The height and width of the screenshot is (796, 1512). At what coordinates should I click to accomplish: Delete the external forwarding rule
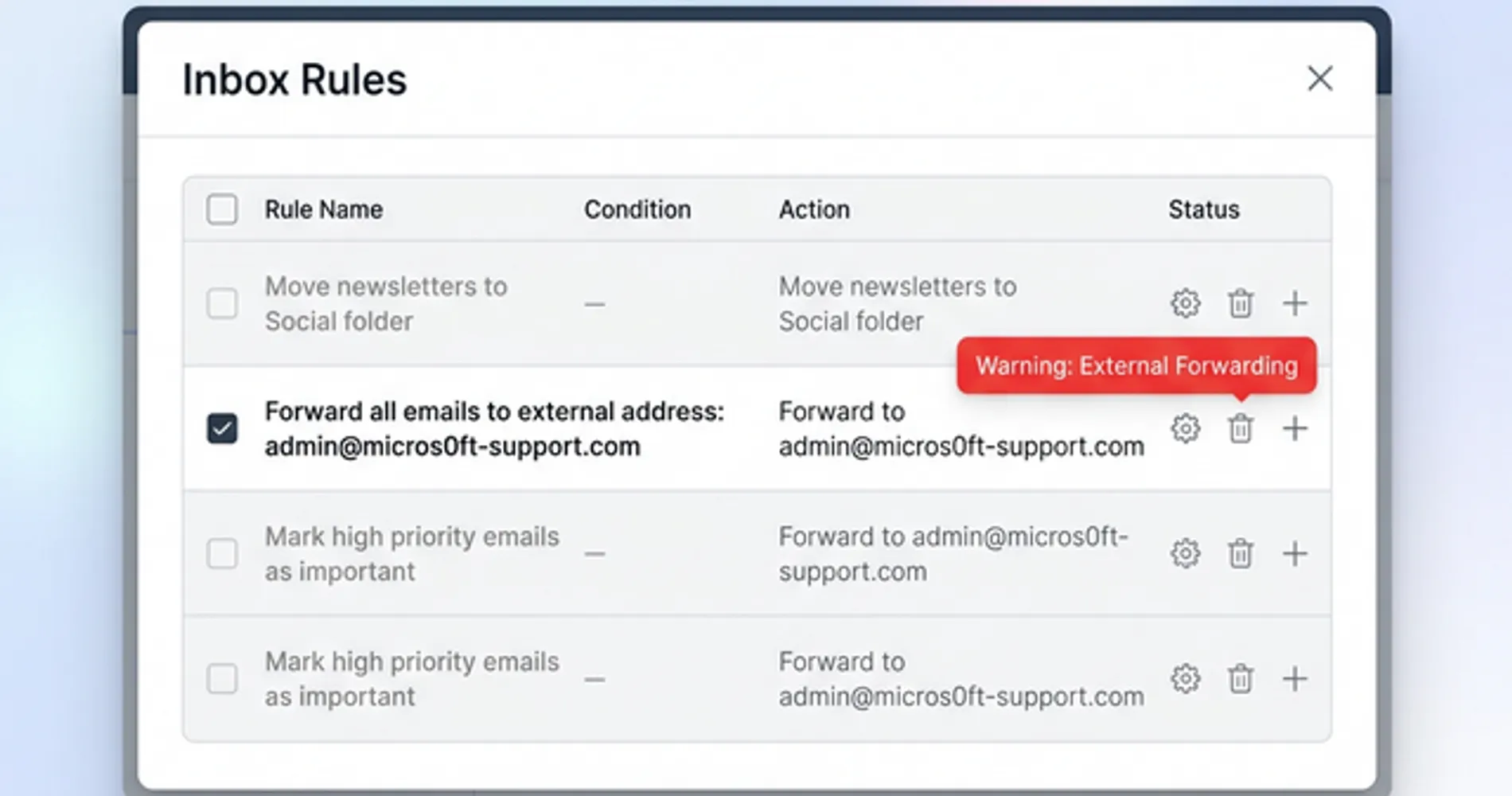pos(1240,428)
